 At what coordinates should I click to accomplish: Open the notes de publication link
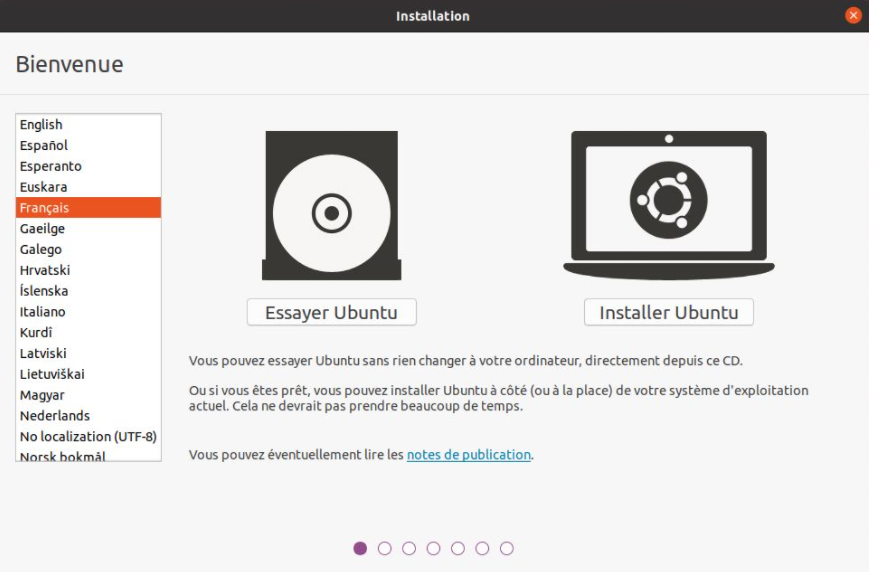click(x=469, y=454)
